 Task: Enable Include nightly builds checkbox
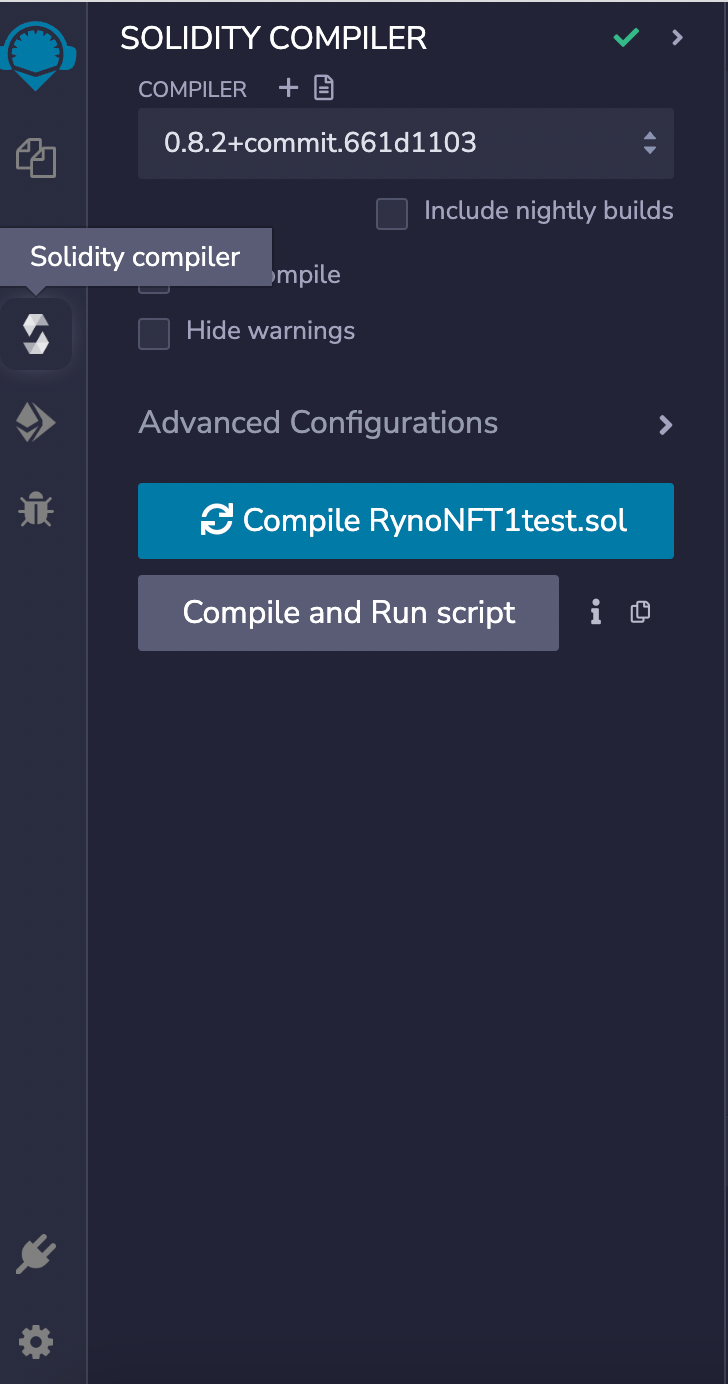(x=392, y=213)
